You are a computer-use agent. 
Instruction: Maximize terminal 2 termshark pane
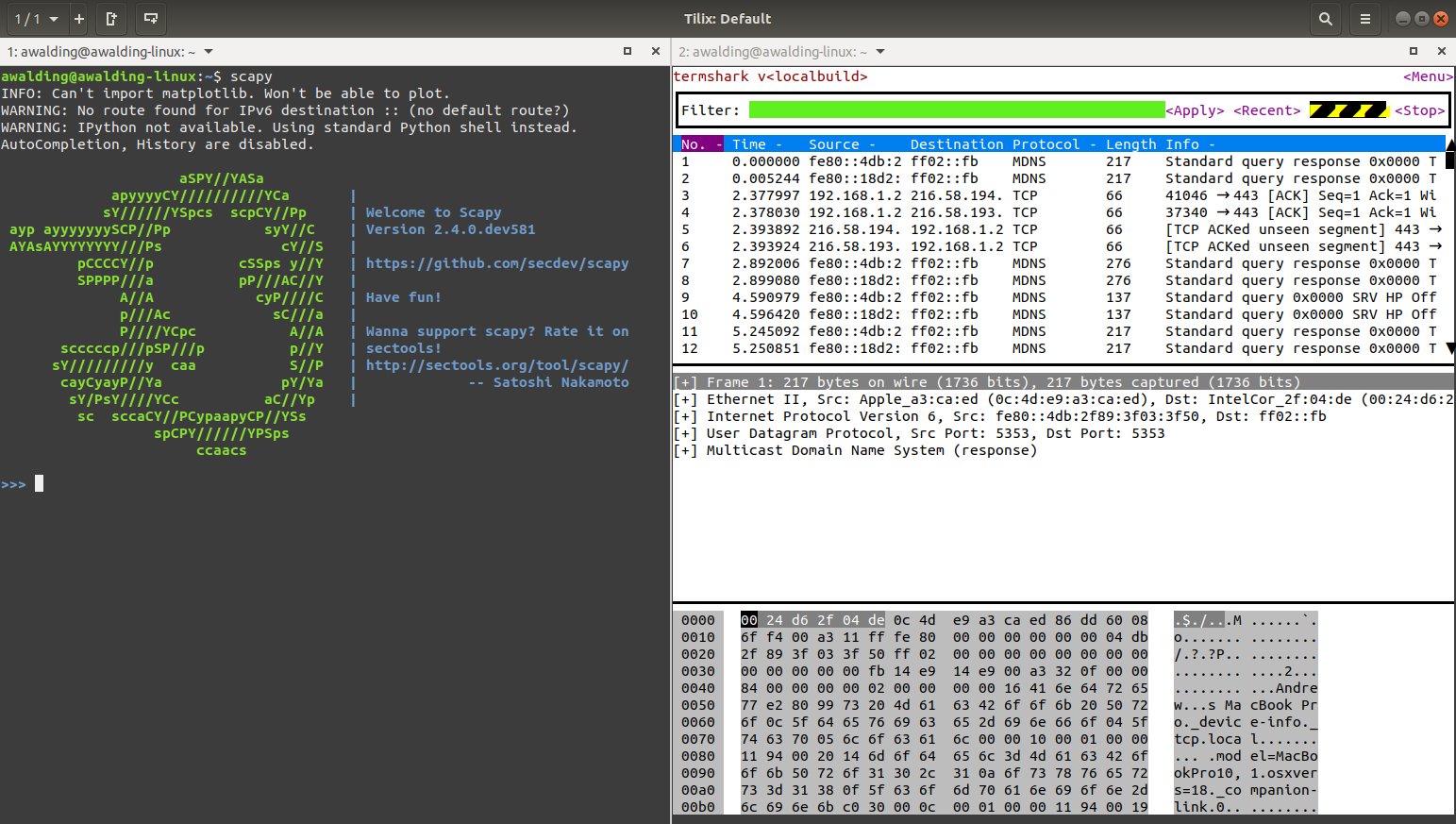point(1414,52)
